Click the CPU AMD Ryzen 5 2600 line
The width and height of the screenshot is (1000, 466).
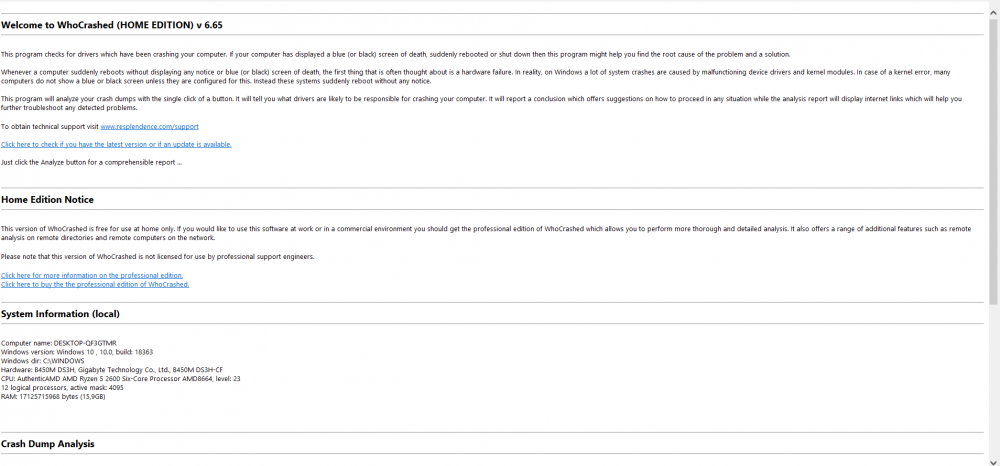[x=120, y=379]
